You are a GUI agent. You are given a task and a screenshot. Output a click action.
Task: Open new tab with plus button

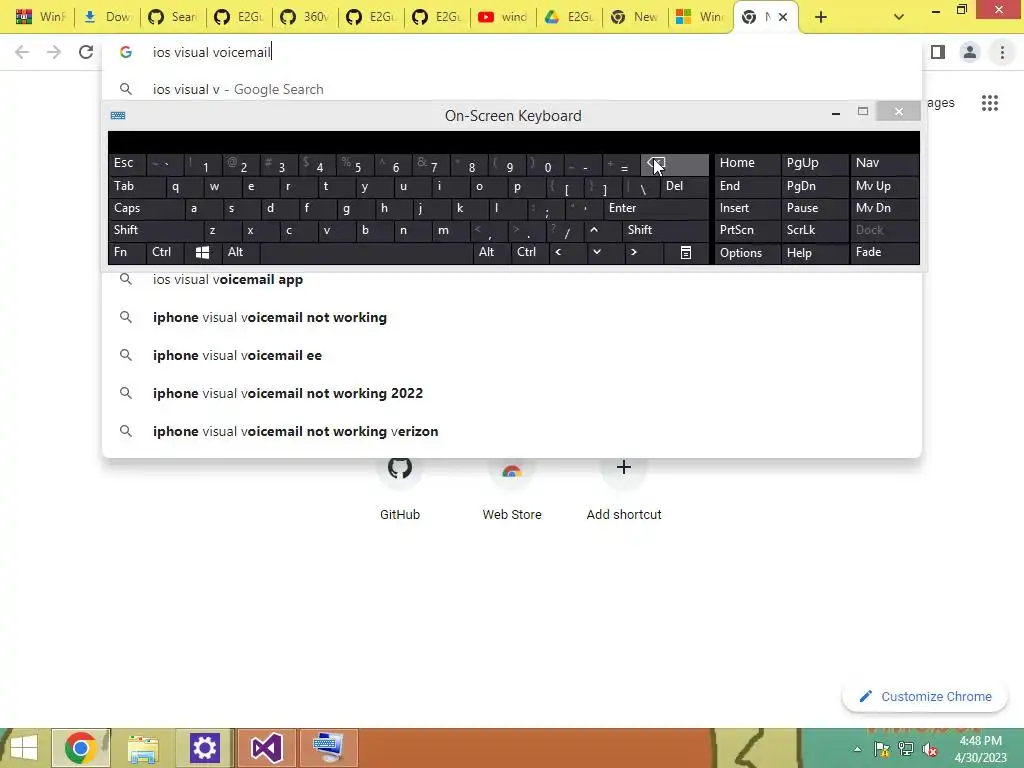pos(821,17)
